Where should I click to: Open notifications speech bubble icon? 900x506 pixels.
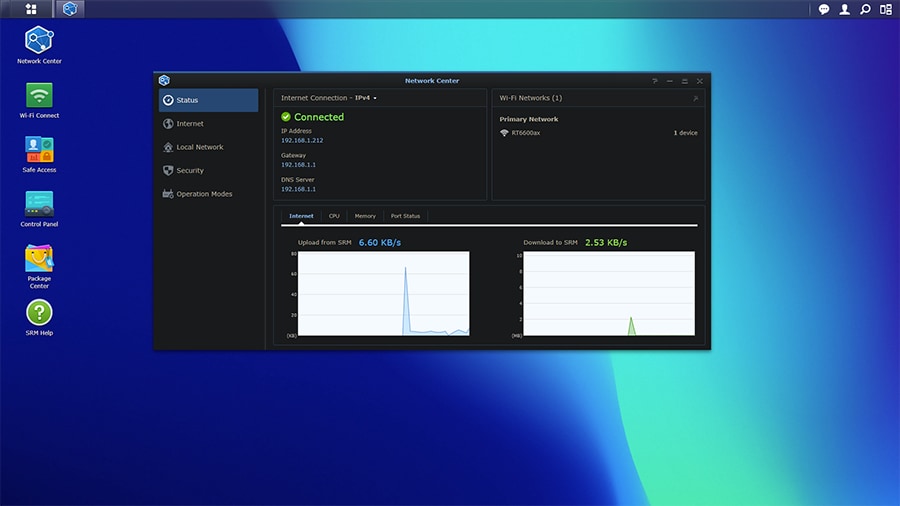pyautogui.click(x=824, y=9)
